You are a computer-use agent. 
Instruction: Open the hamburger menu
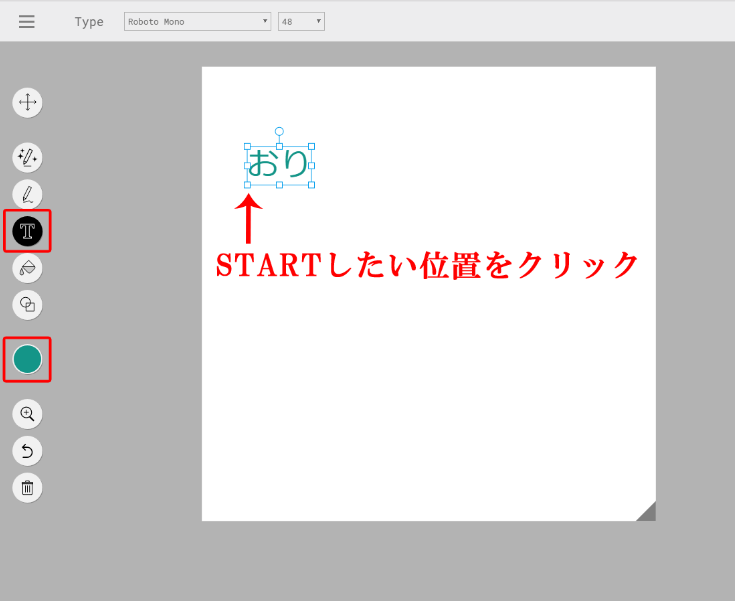coord(27,22)
